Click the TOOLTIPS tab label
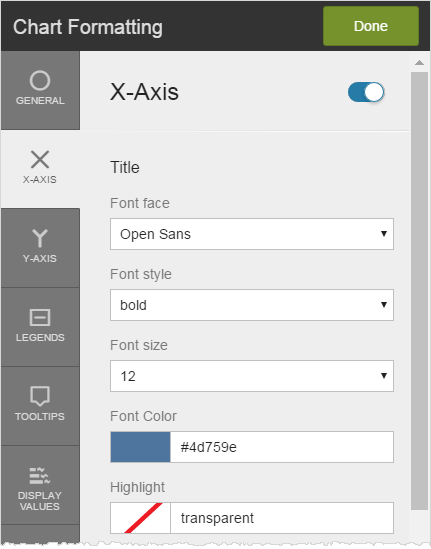Screen dimensions: 431x549 tap(40, 416)
